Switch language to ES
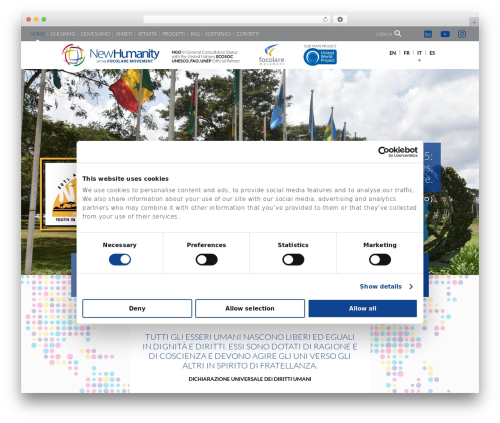 (x=432, y=53)
